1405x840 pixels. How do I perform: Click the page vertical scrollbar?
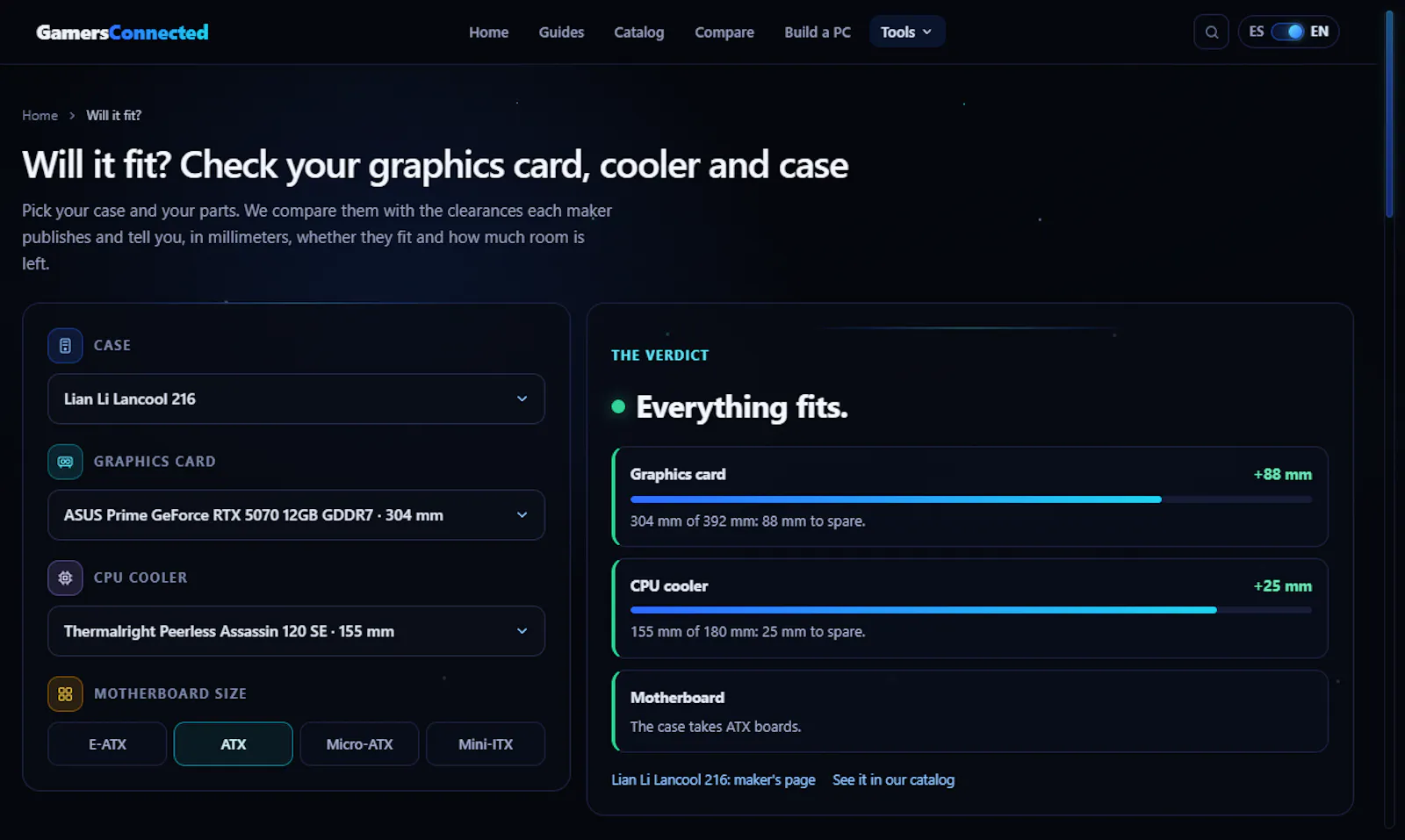pos(1389,114)
